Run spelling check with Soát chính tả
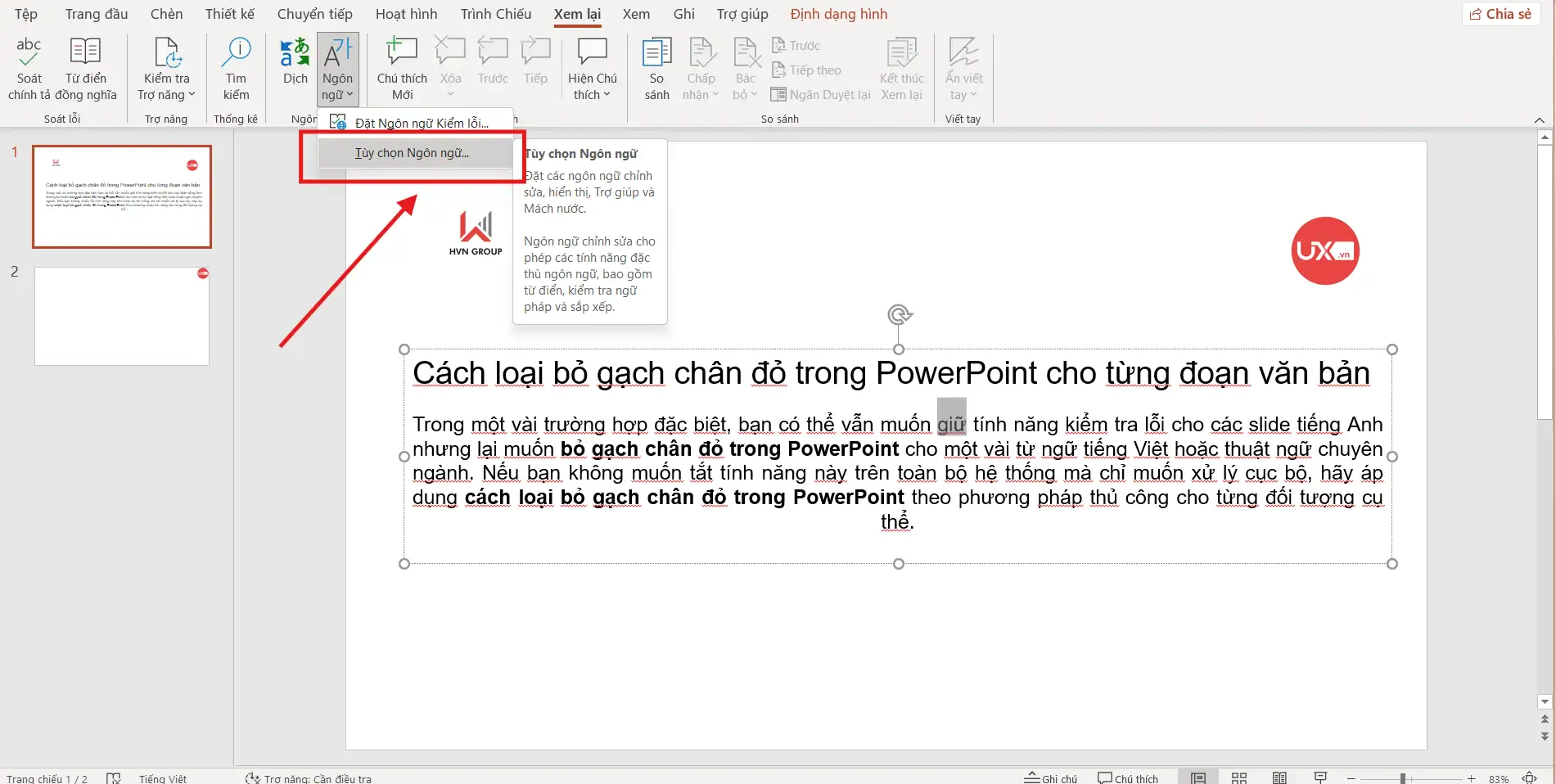The width and height of the screenshot is (1556, 784). coord(28,67)
